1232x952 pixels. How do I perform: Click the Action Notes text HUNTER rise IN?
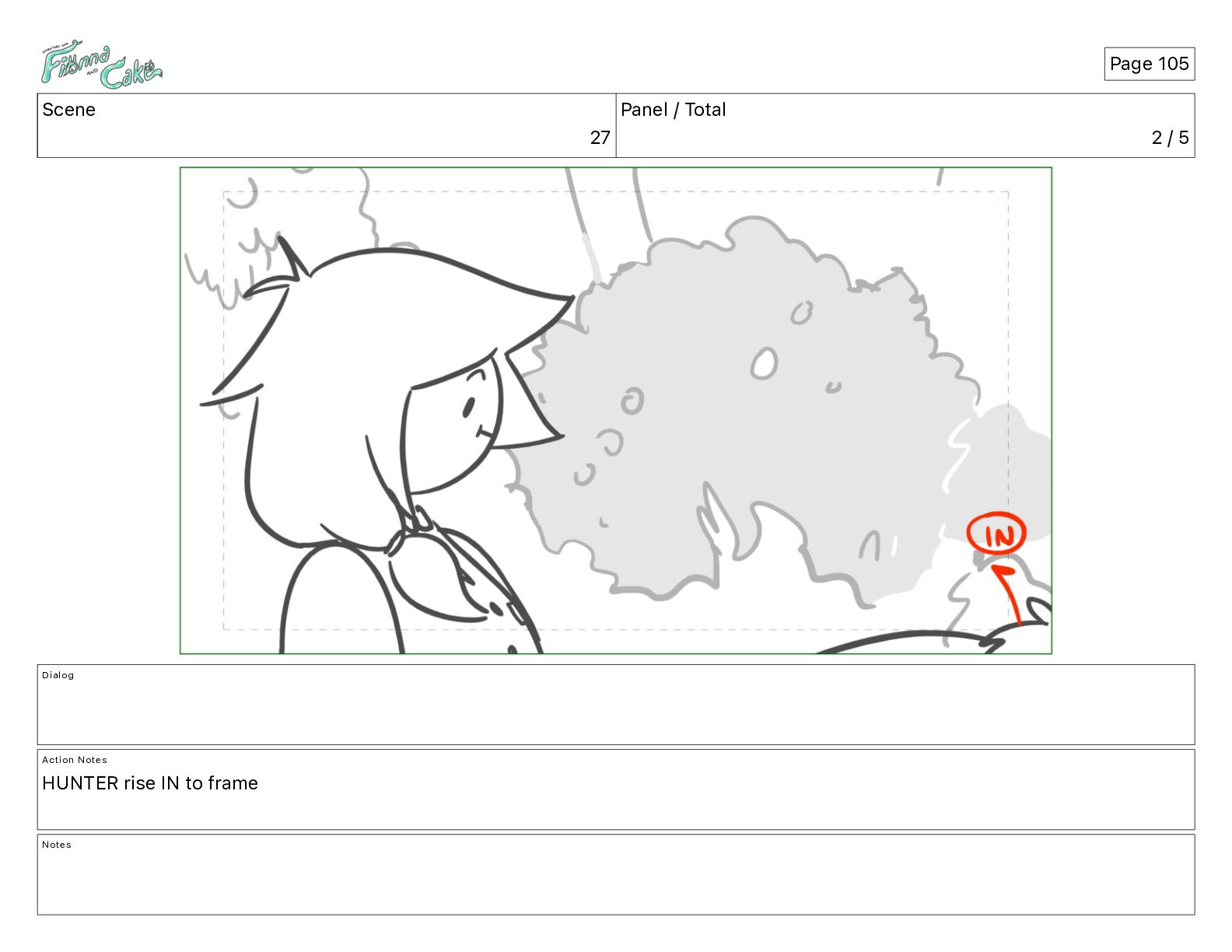point(150,783)
